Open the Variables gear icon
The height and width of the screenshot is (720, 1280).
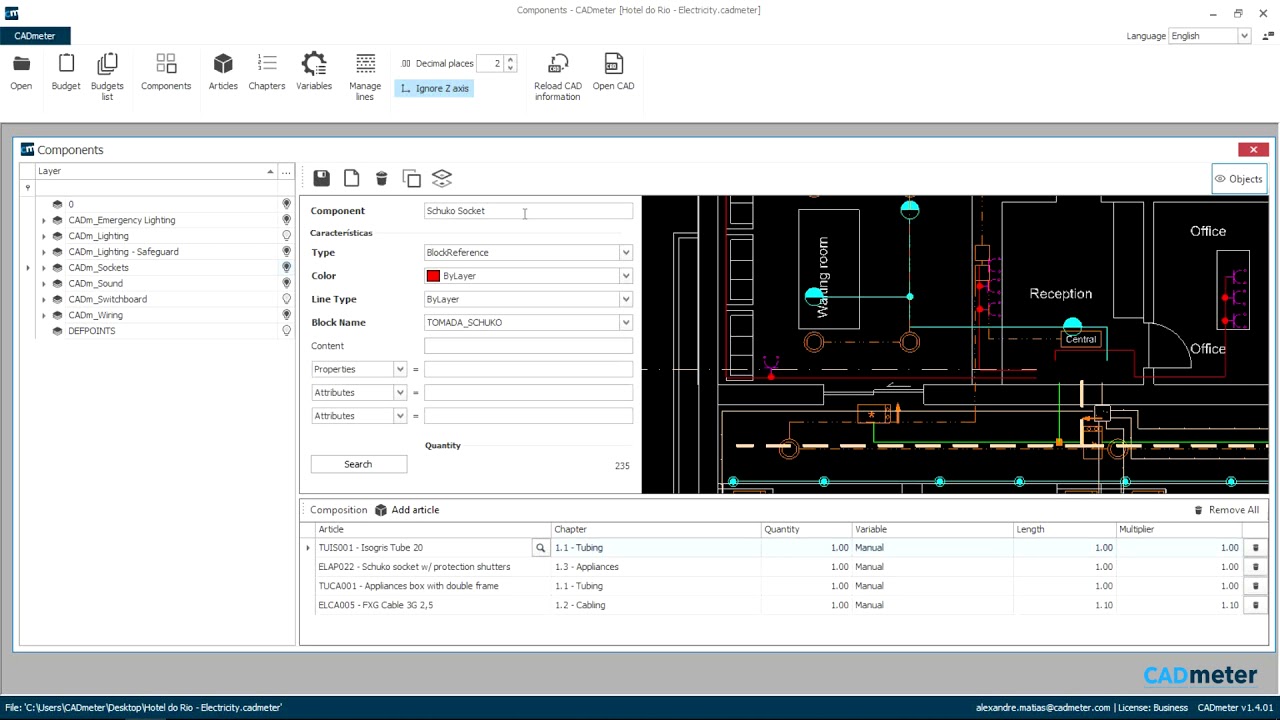coord(314,66)
